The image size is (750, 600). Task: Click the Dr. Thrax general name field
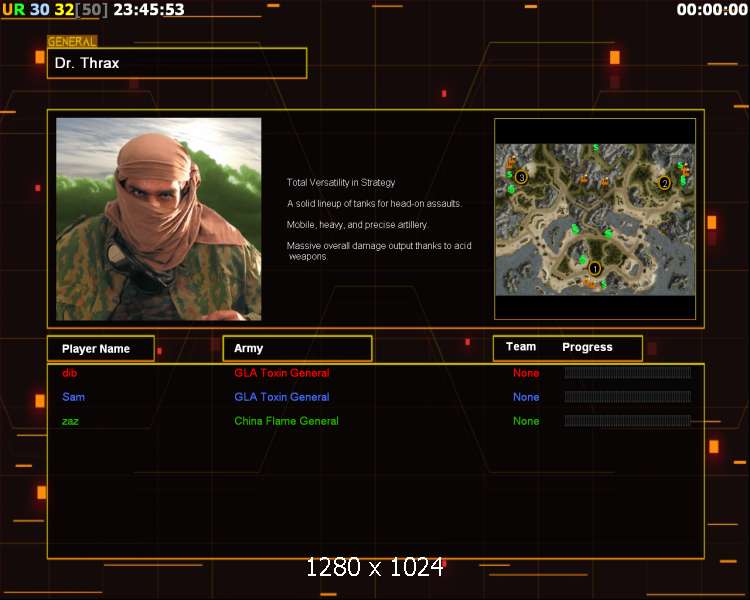(176, 63)
